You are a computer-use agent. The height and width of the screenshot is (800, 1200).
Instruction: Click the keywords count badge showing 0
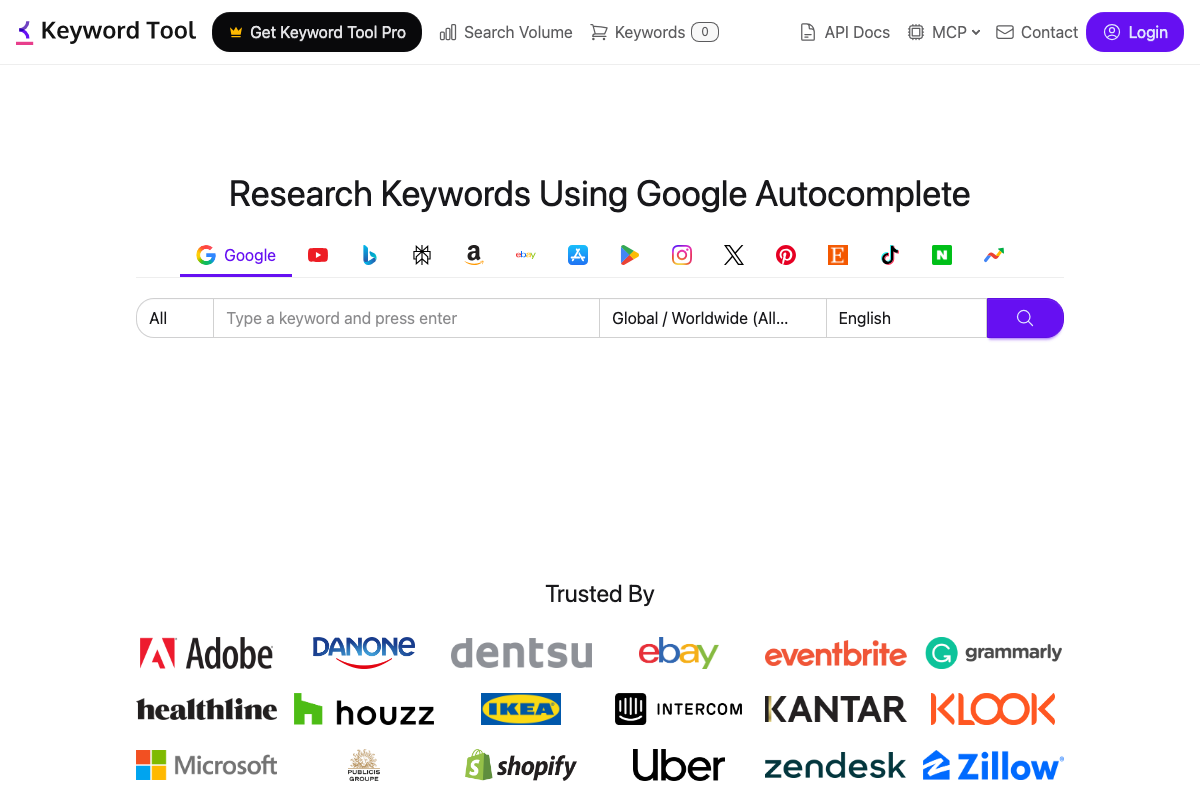[705, 32]
